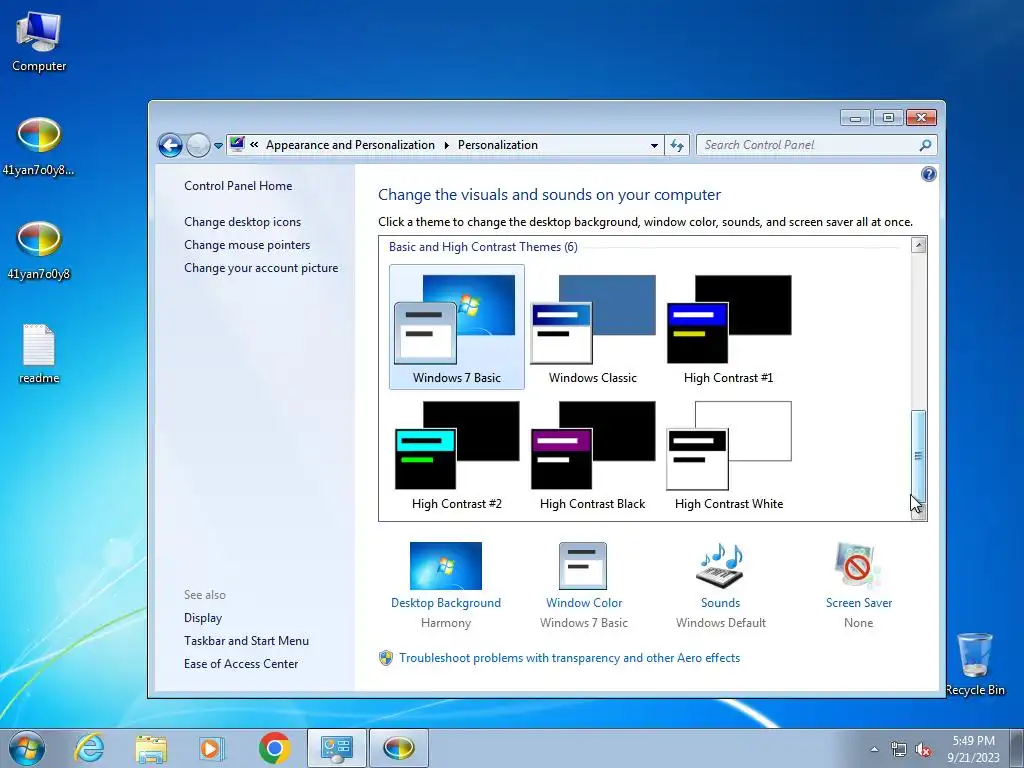Viewport: 1024px width, 768px height.
Task: Show hidden tray icons arrow
Action: (x=874, y=749)
